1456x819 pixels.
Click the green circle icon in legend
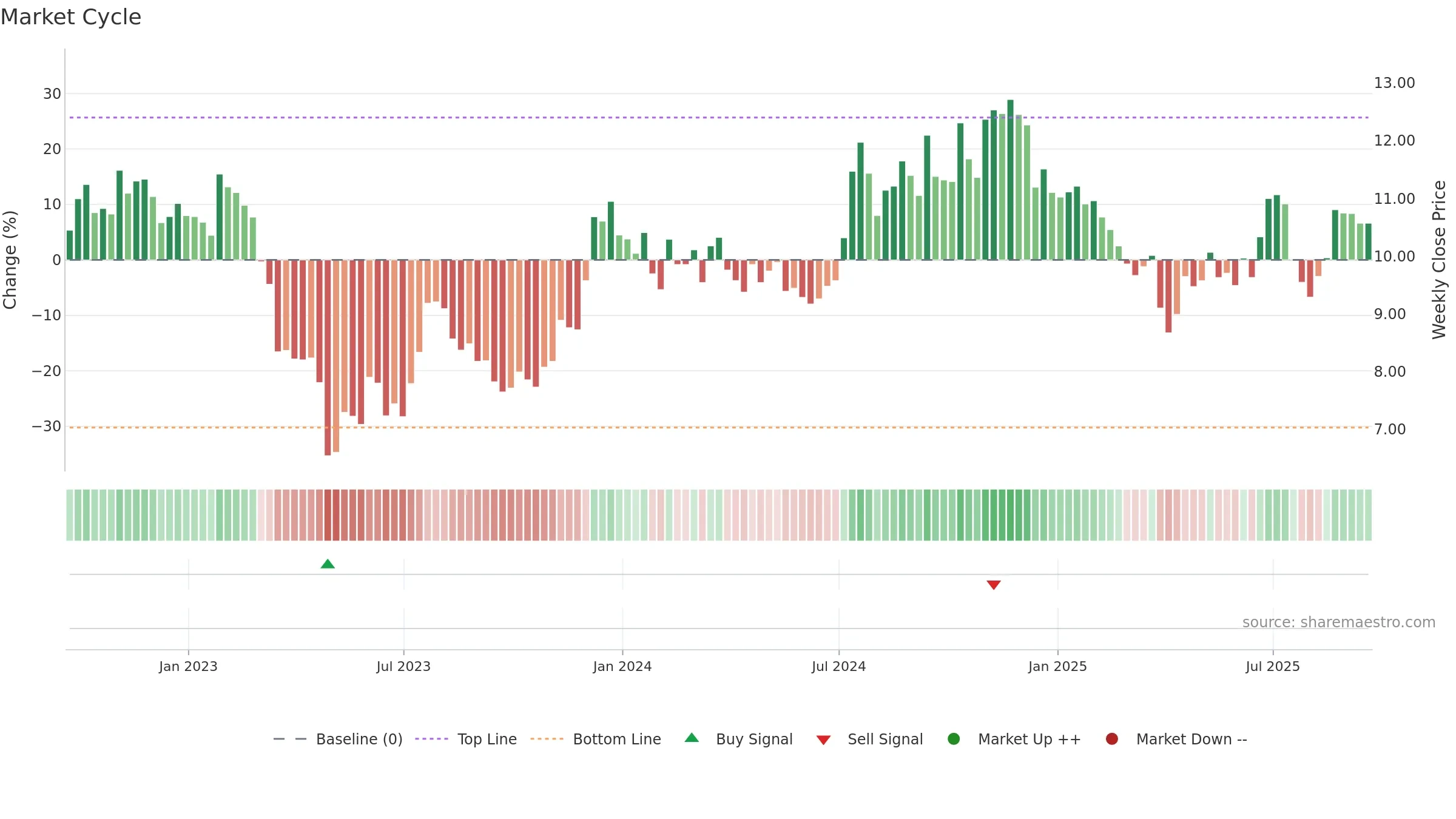click(954, 739)
